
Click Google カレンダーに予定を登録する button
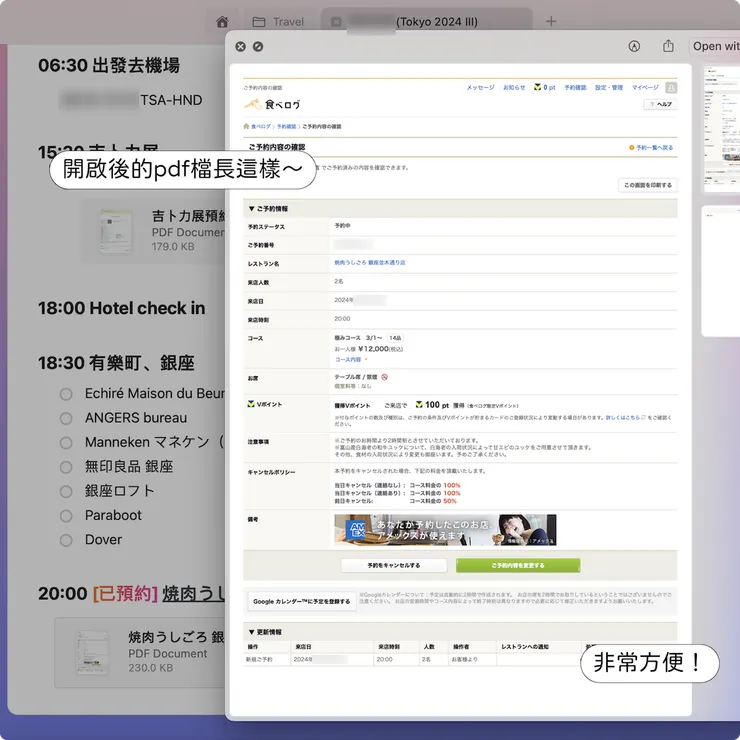click(301, 602)
